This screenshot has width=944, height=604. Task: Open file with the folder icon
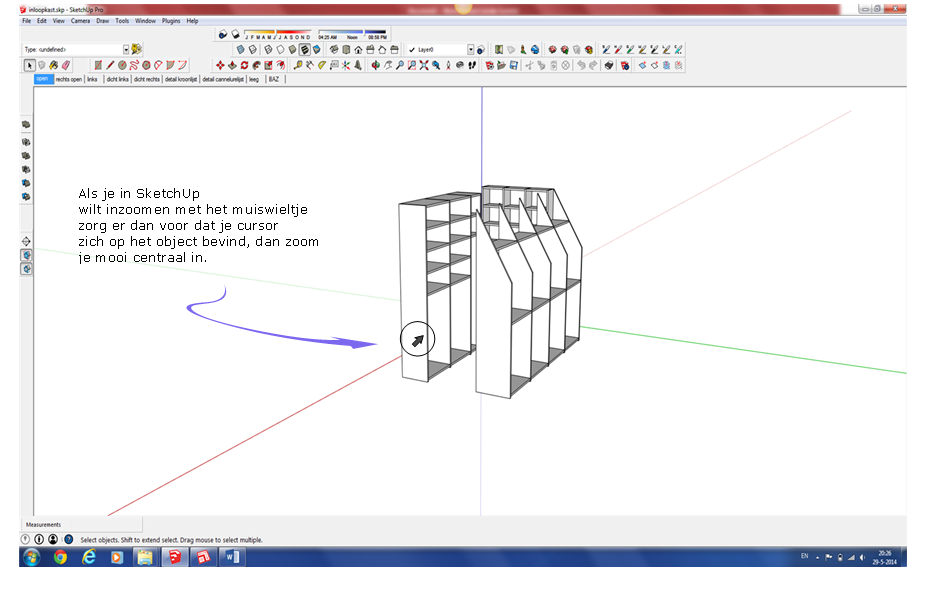[x=501, y=65]
